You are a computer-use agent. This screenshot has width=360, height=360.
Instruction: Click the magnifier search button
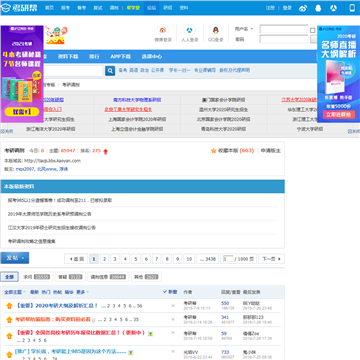110,70
